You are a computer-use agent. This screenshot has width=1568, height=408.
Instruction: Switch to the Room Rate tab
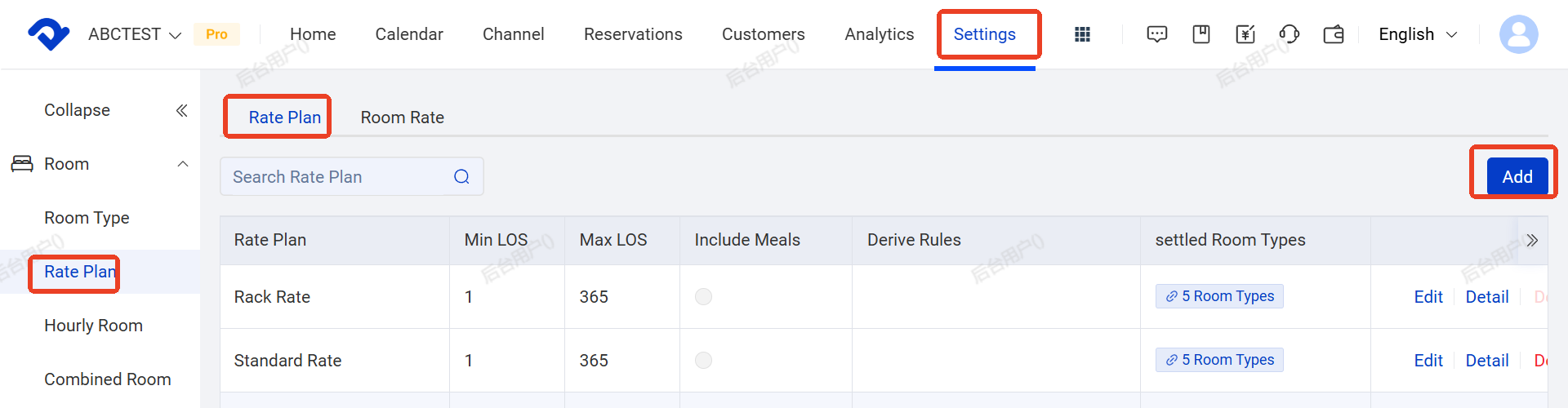[x=403, y=118]
